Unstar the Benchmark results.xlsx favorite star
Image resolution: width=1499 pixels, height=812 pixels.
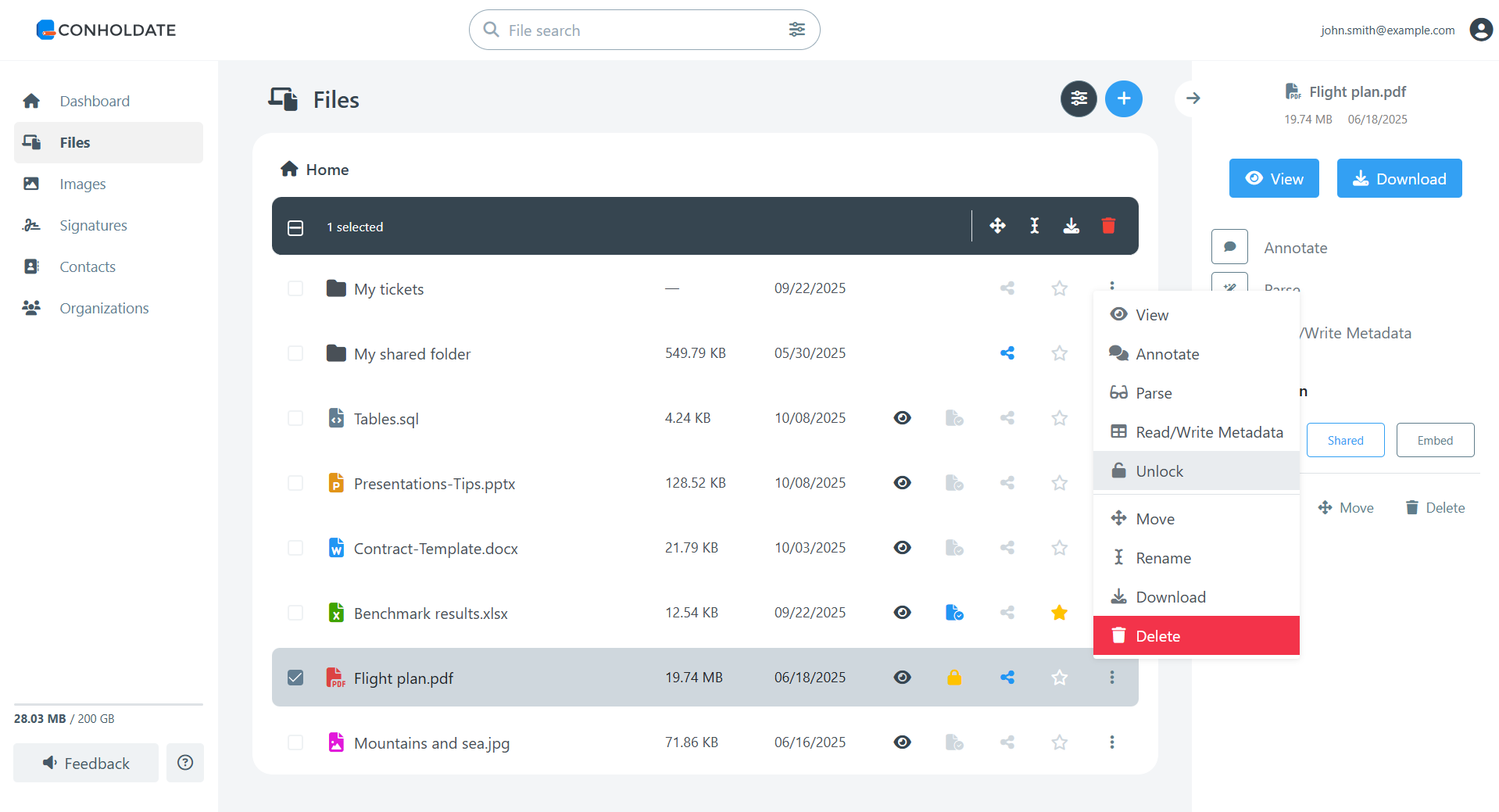tap(1059, 613)
